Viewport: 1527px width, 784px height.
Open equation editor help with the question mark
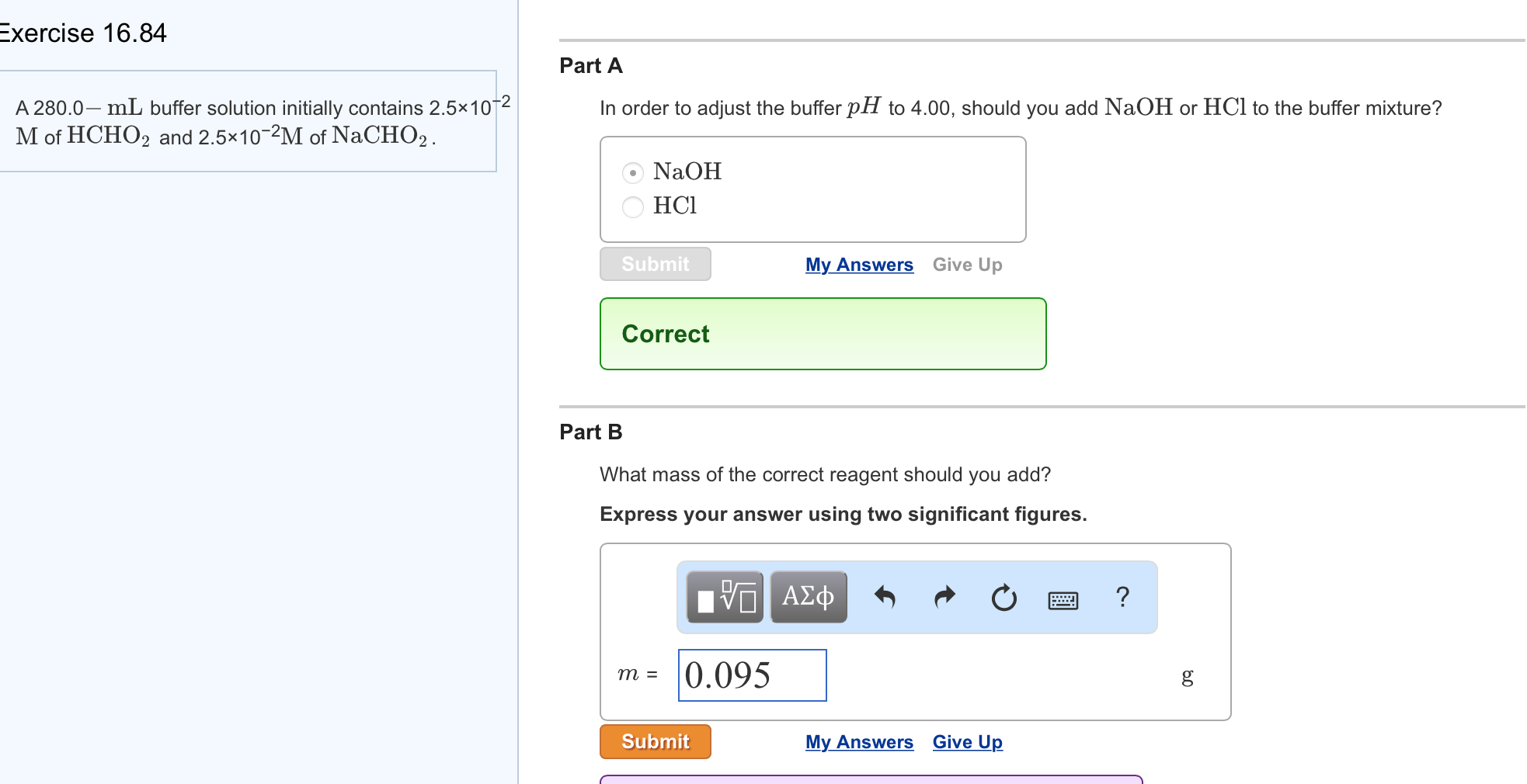coord(1122,596)
